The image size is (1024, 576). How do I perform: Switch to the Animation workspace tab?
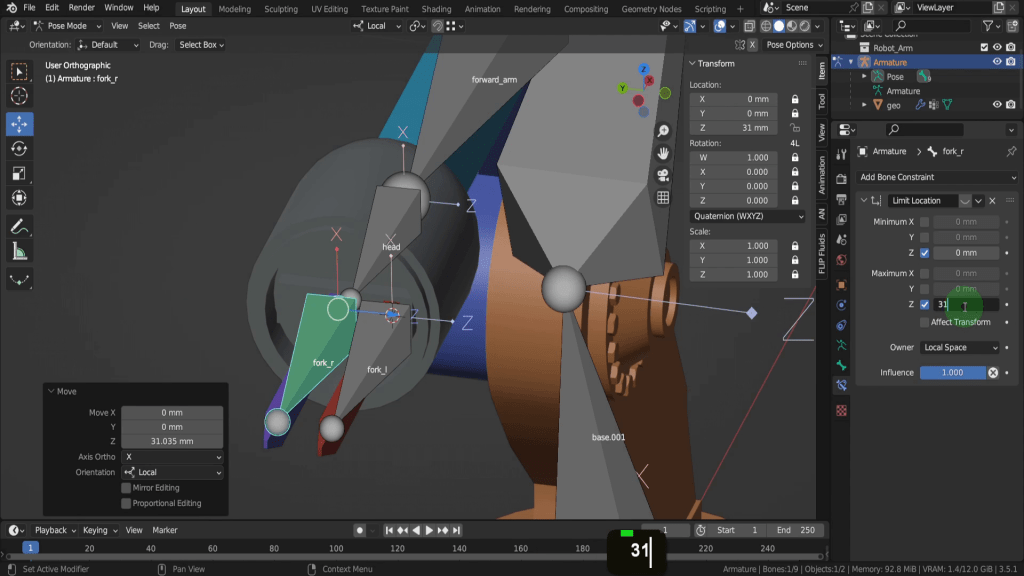(482, 9)
